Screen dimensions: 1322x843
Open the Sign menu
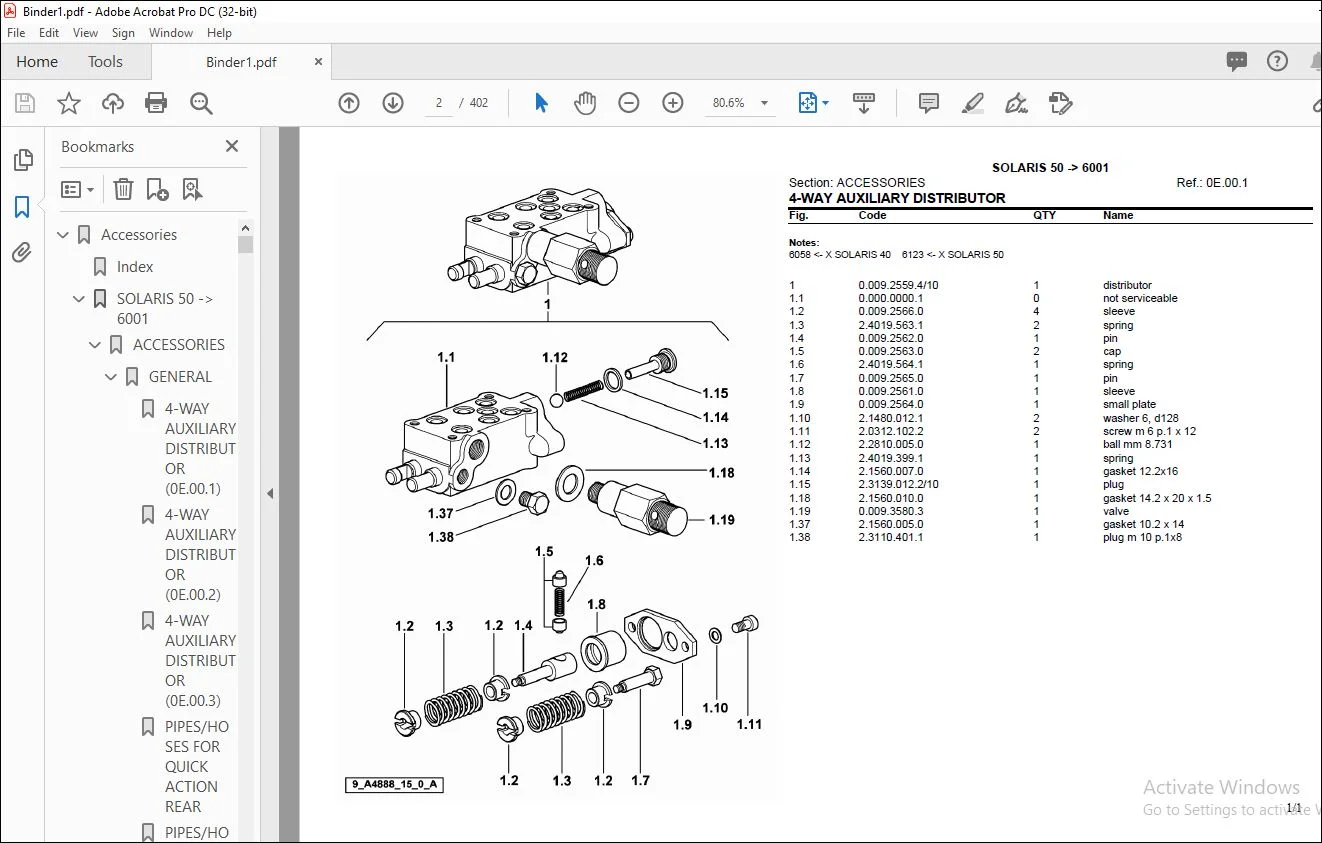pos(123,33)
